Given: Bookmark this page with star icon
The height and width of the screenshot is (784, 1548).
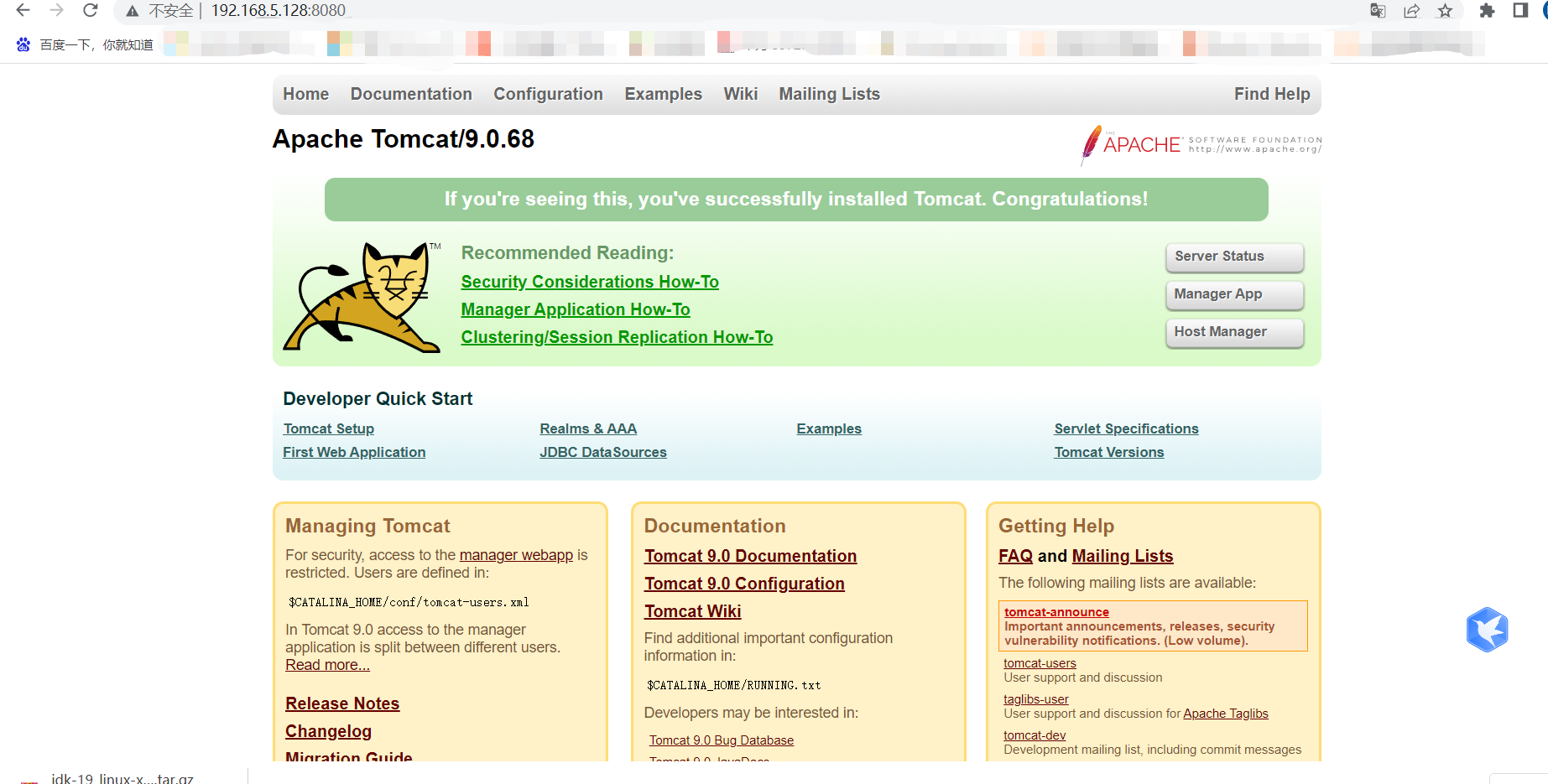Looking at the screenshot, I should tap(1445, 11).
